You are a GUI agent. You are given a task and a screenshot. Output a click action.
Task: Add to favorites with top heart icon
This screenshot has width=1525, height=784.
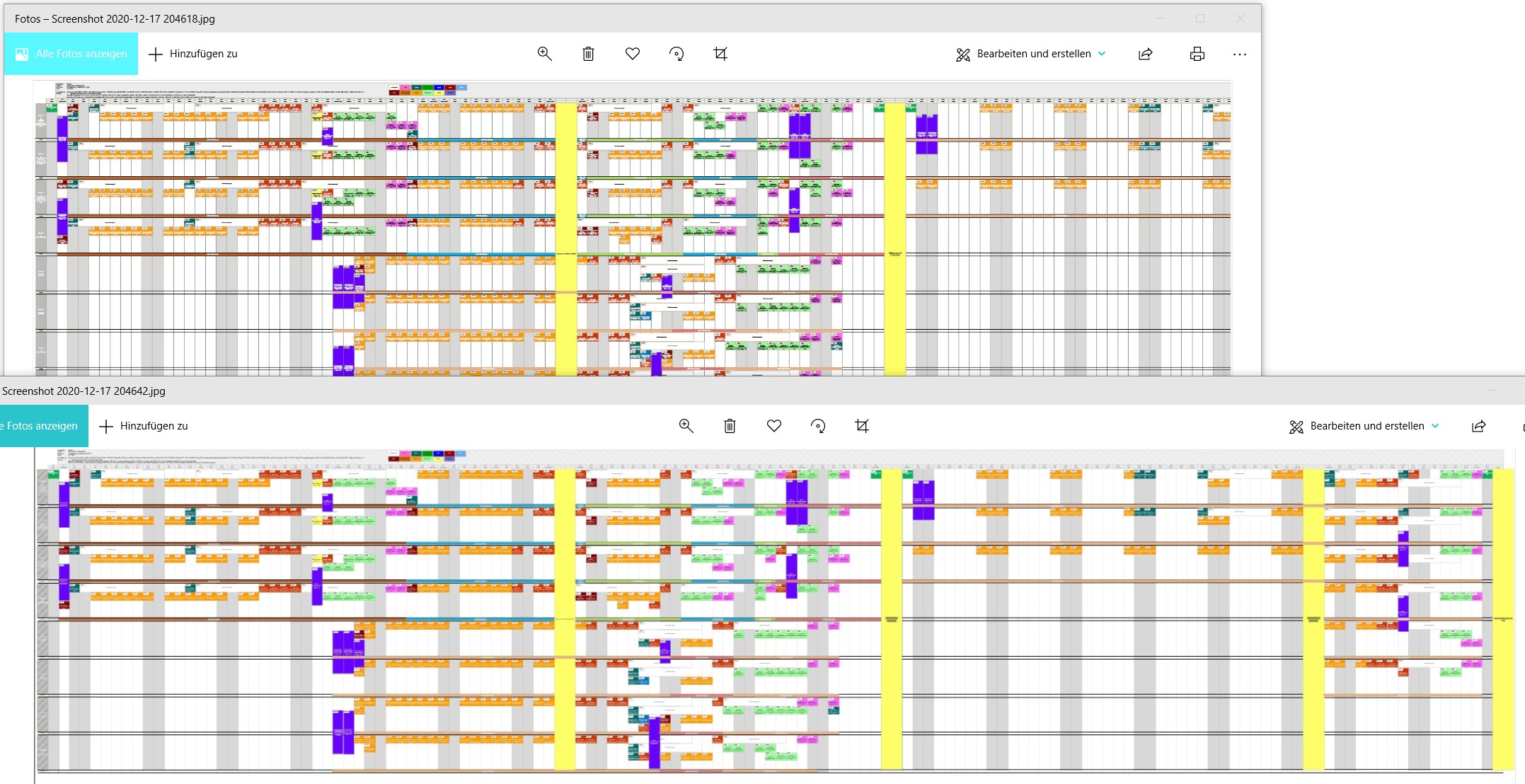click(633, 54)
